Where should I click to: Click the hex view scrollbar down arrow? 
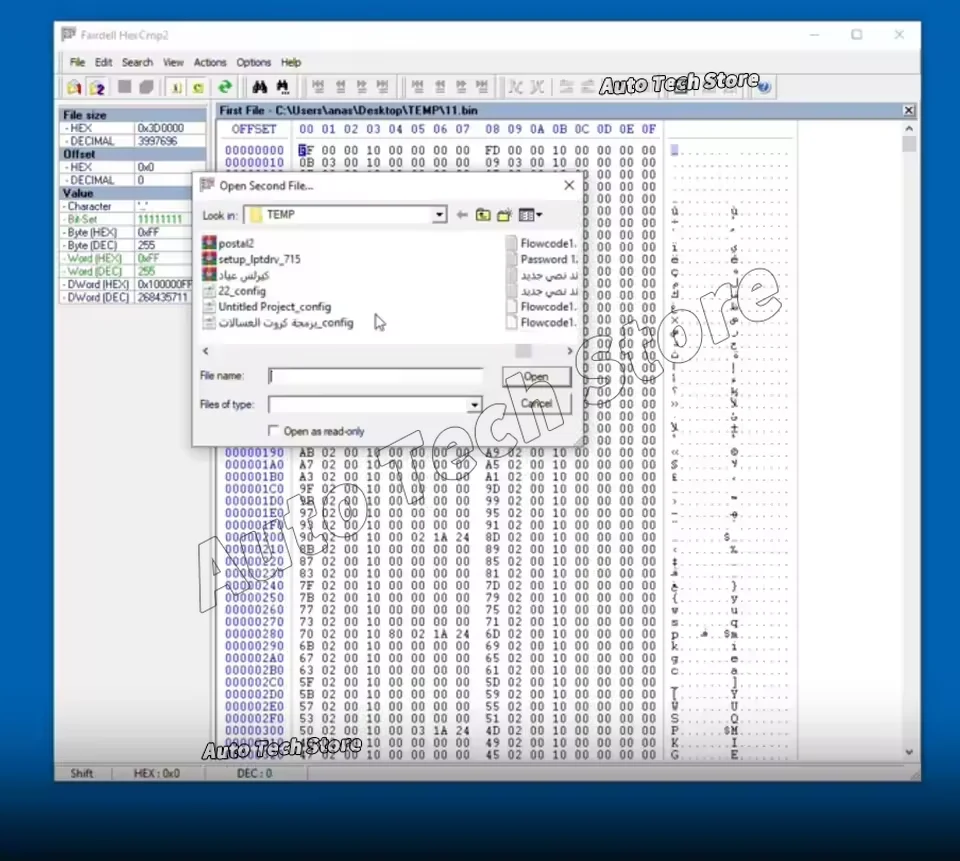(x=909, y=752)
